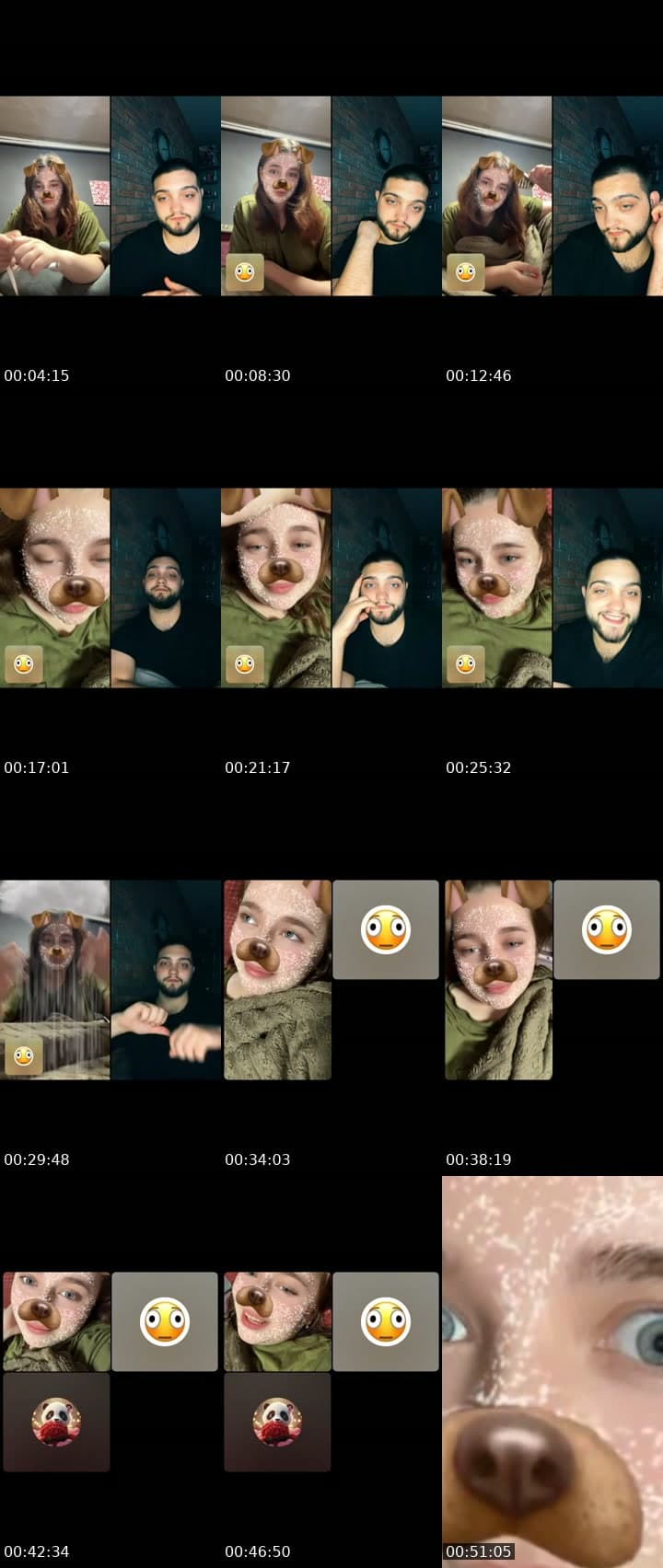The width and height of the screenshot is (663, 1568).
Task: Click the 00:25:32 timestamp
Action: click(x=479, y=767)
